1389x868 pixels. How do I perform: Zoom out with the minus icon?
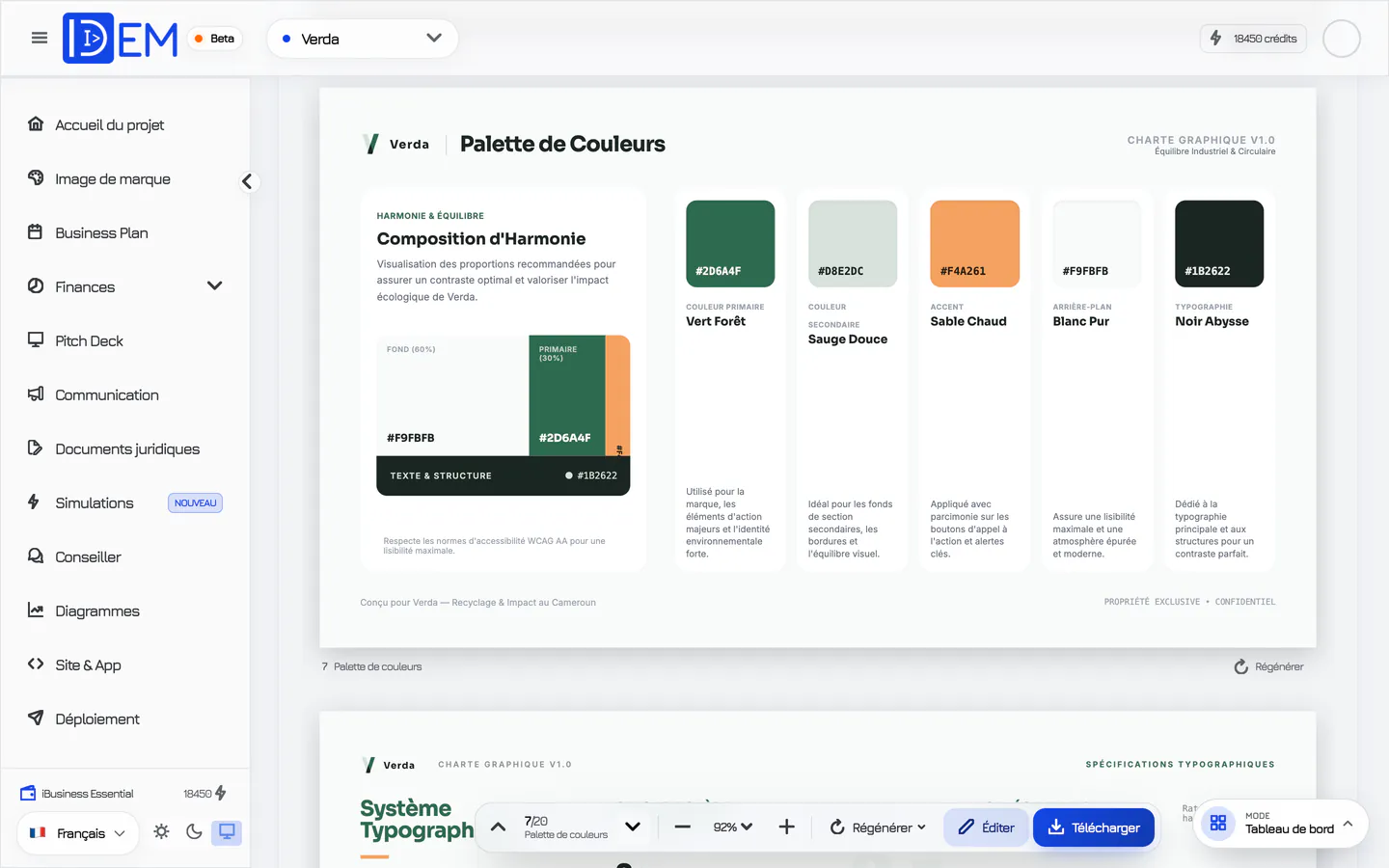pyautogui.click(x=682, y=827)
